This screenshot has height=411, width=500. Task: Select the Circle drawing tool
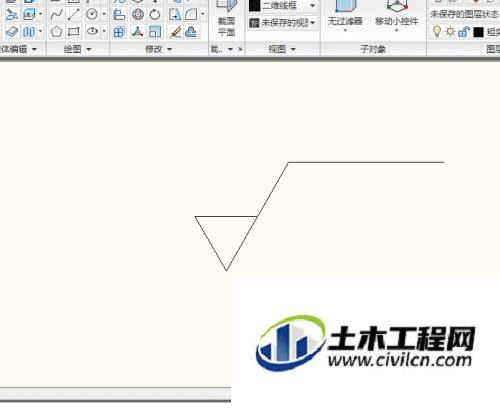click(92, 15)
